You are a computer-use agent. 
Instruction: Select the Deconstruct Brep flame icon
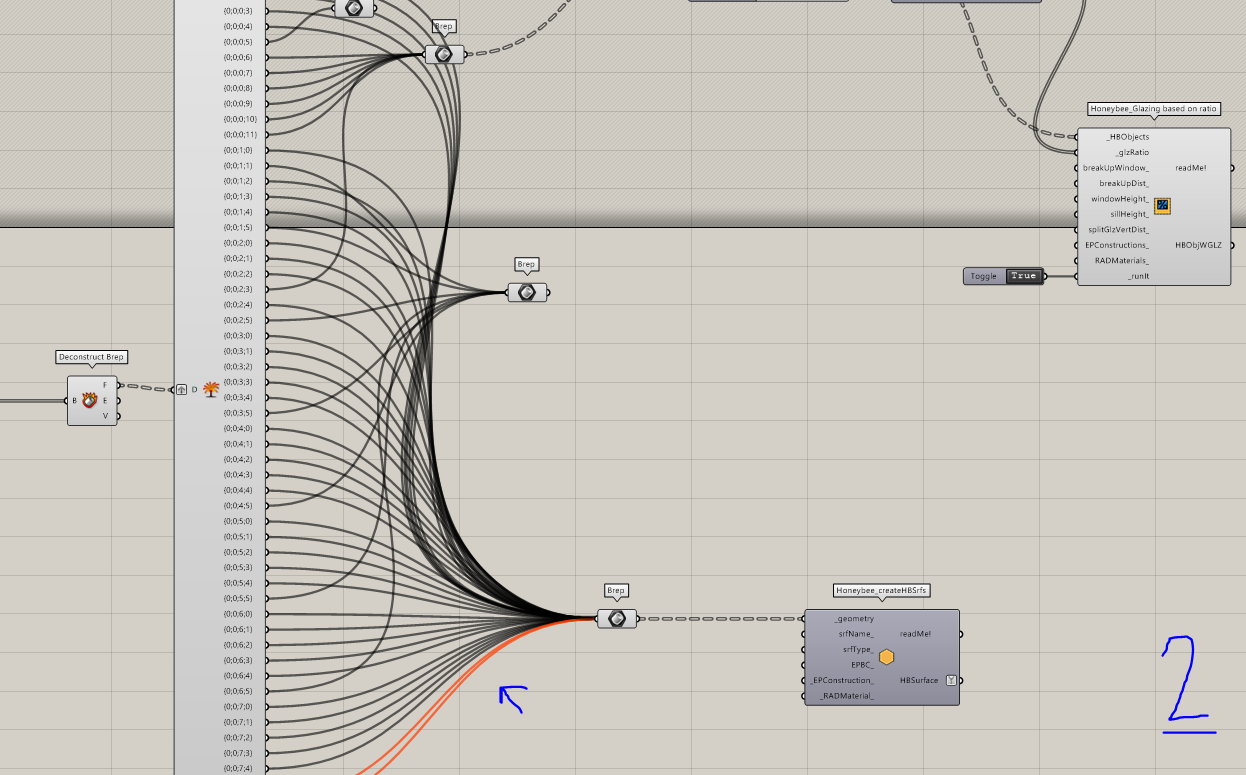pyautogui.click(x=90, y=400)
